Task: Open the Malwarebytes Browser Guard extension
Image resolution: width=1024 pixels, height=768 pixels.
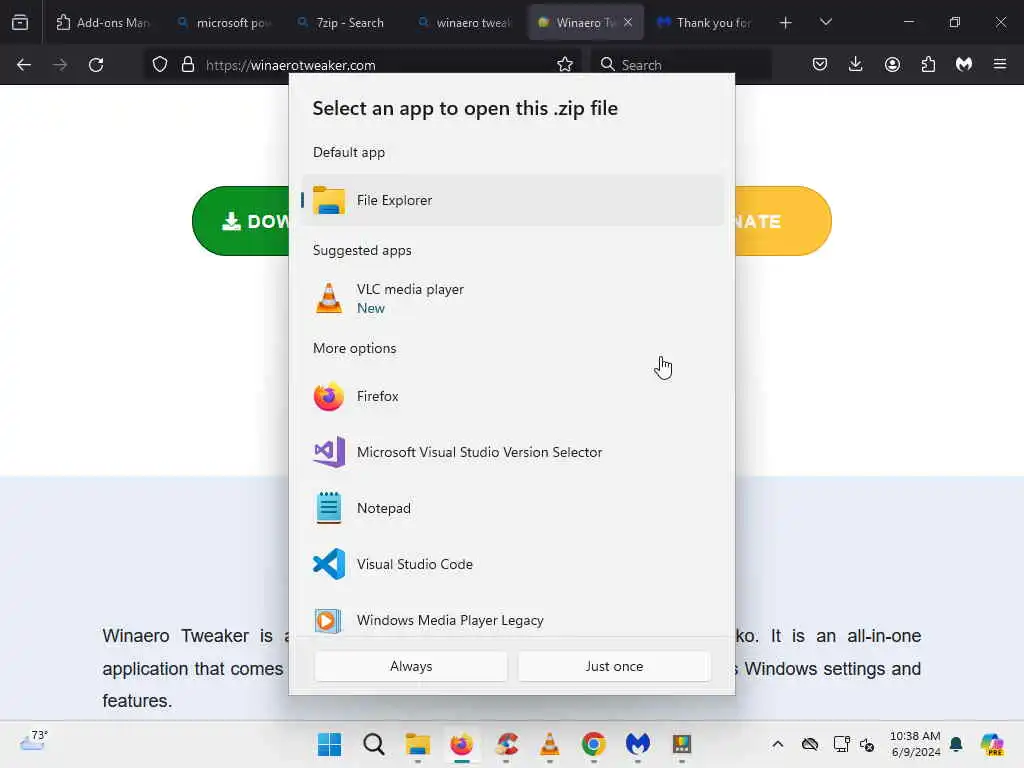Action: [x=964, y=65]
